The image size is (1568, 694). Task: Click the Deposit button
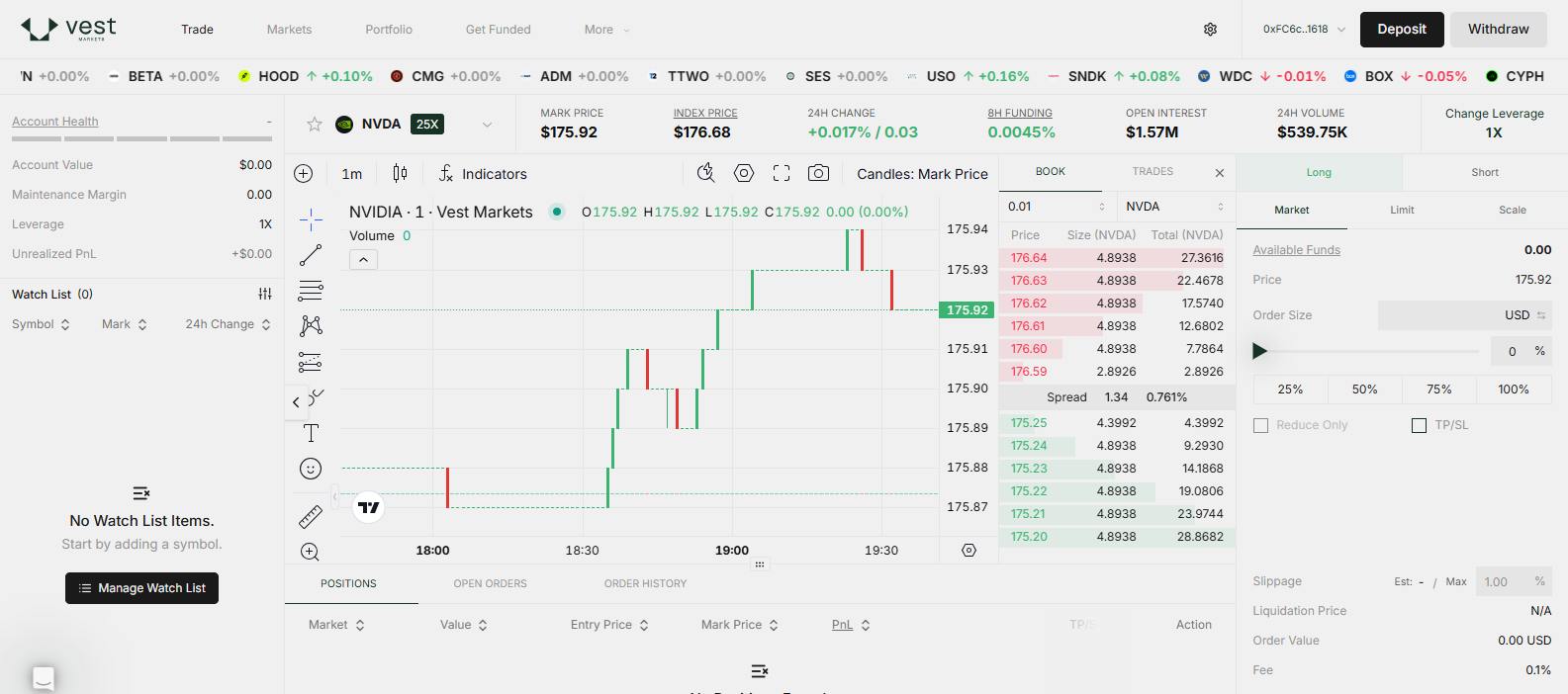(1402, 30)
